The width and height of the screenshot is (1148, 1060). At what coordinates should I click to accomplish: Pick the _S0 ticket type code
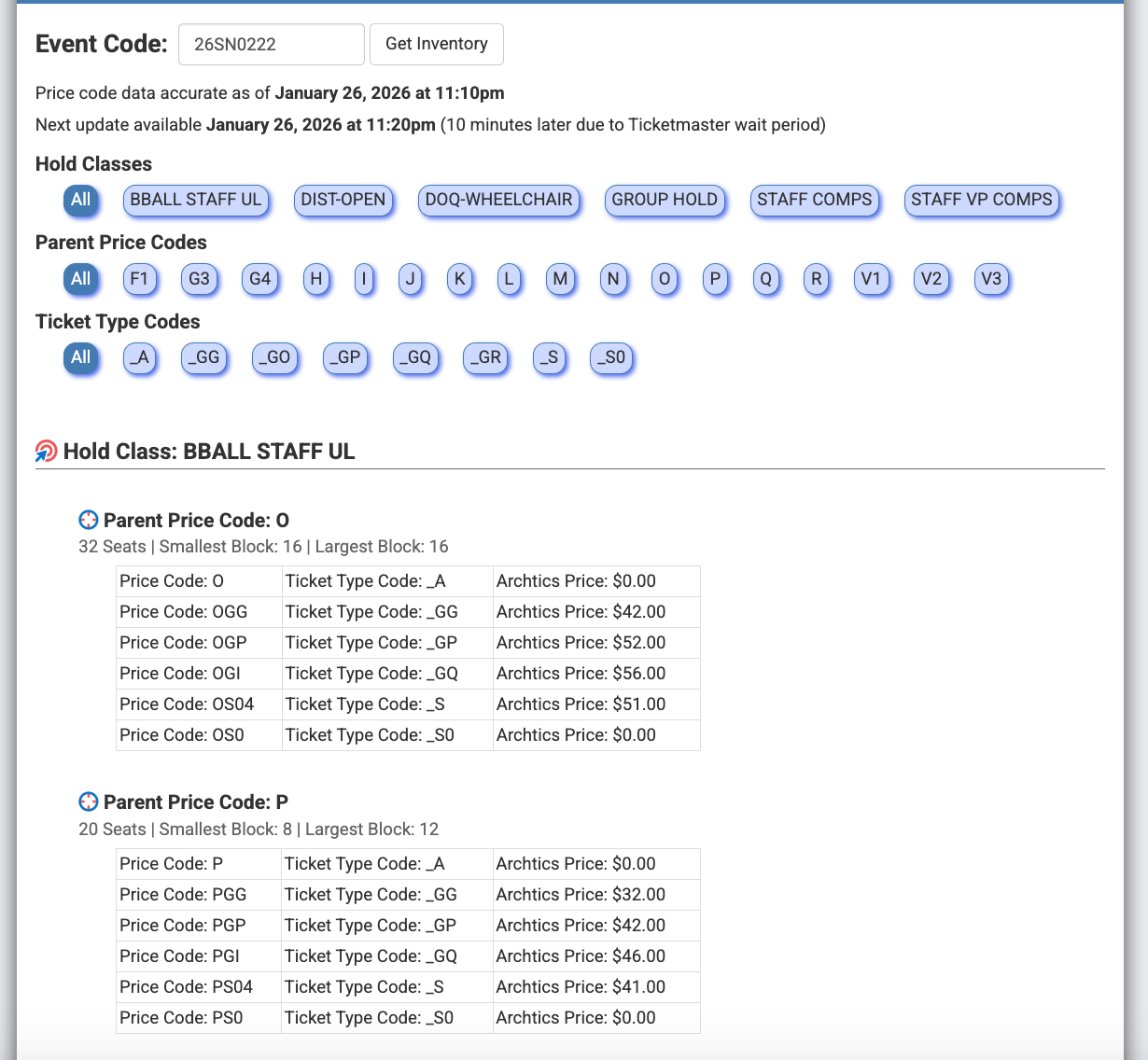click(611, 357)
